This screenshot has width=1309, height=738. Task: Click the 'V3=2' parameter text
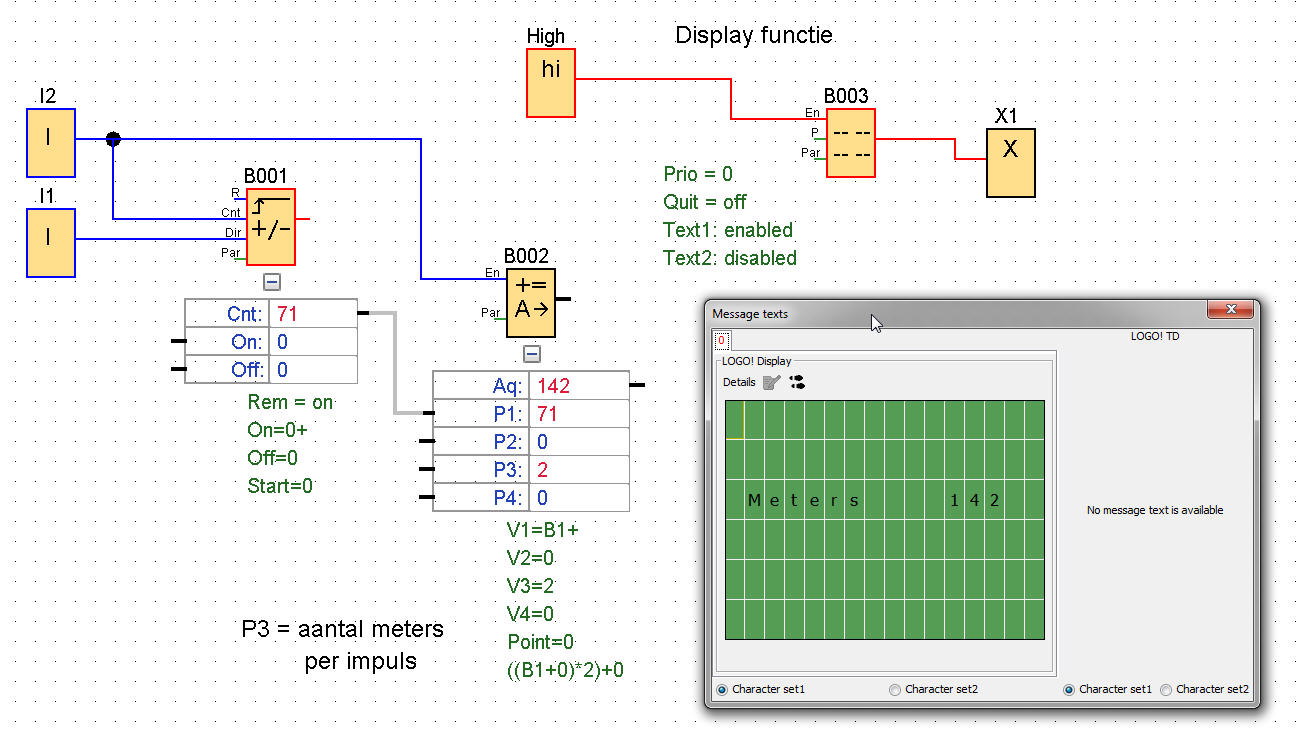531,586
